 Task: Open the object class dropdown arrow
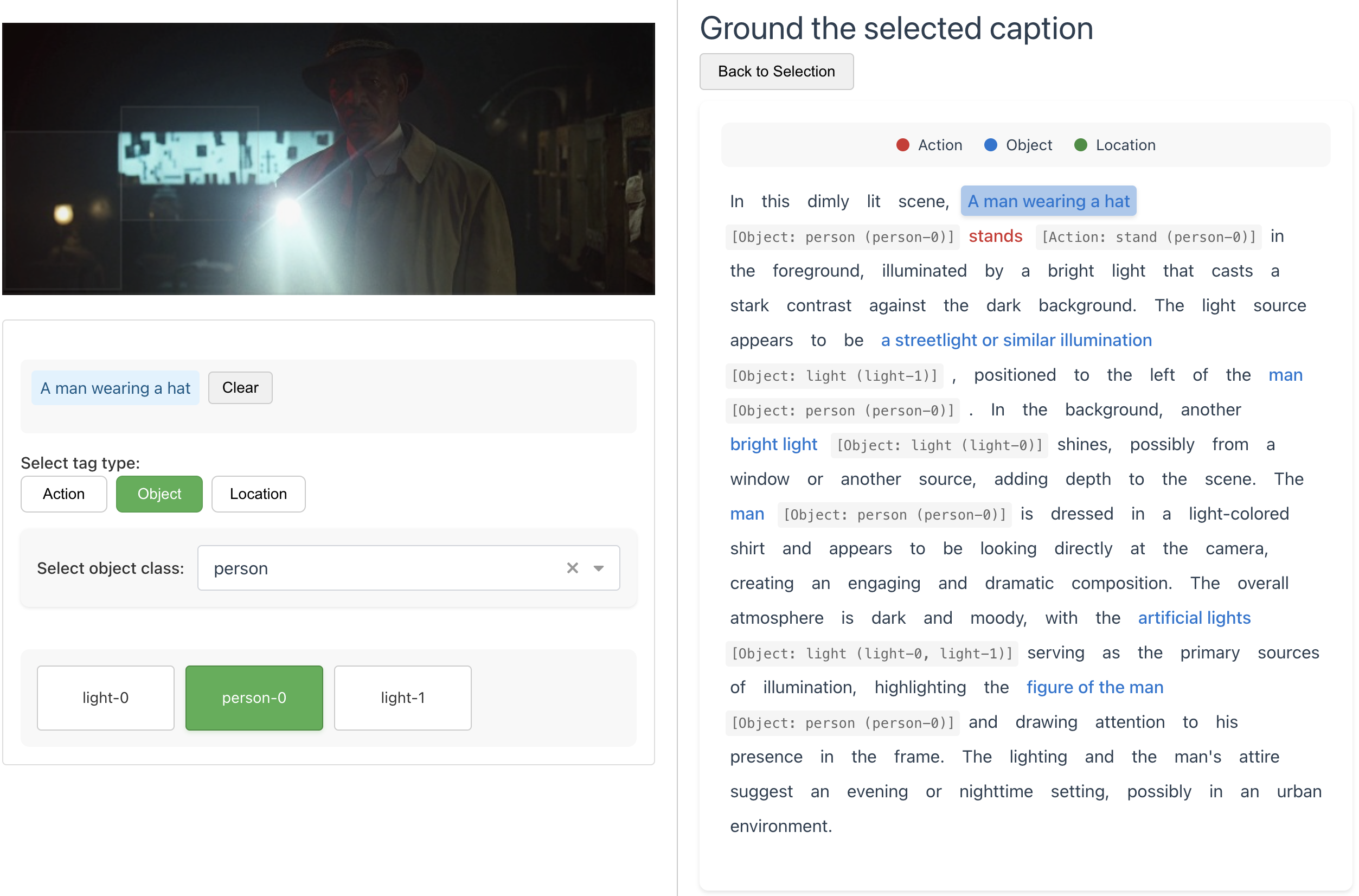pos(599,568)
